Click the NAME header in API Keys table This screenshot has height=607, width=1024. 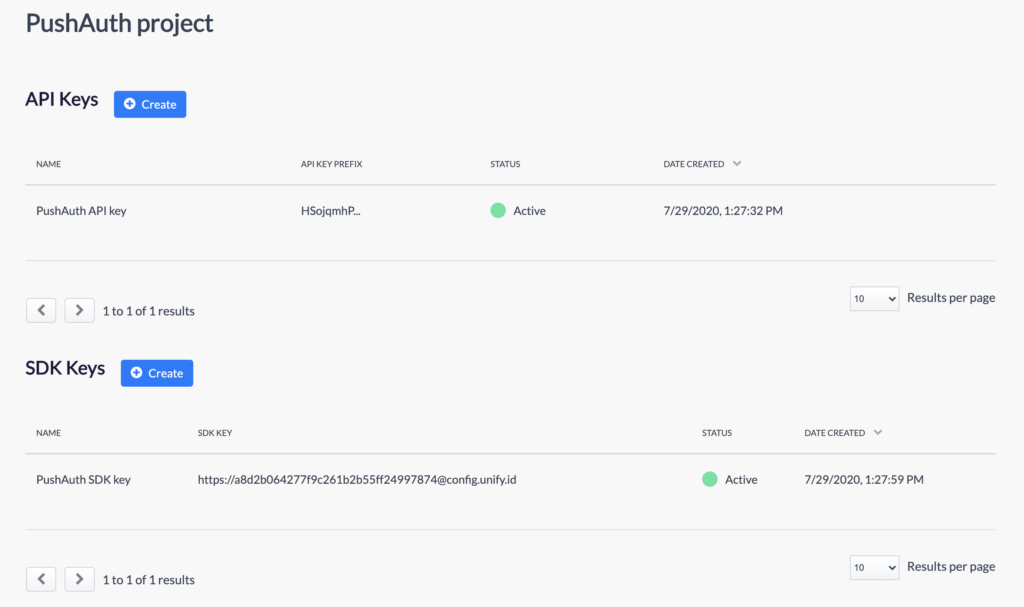(x=48, y=164)
